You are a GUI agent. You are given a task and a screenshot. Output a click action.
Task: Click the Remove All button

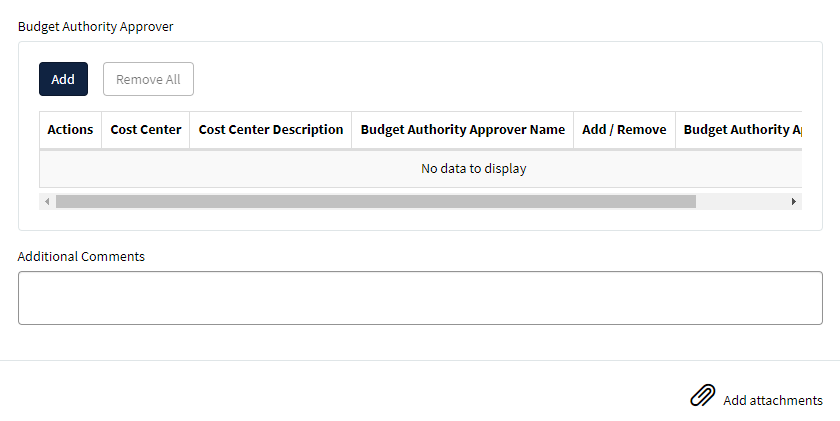pos(148,79)
